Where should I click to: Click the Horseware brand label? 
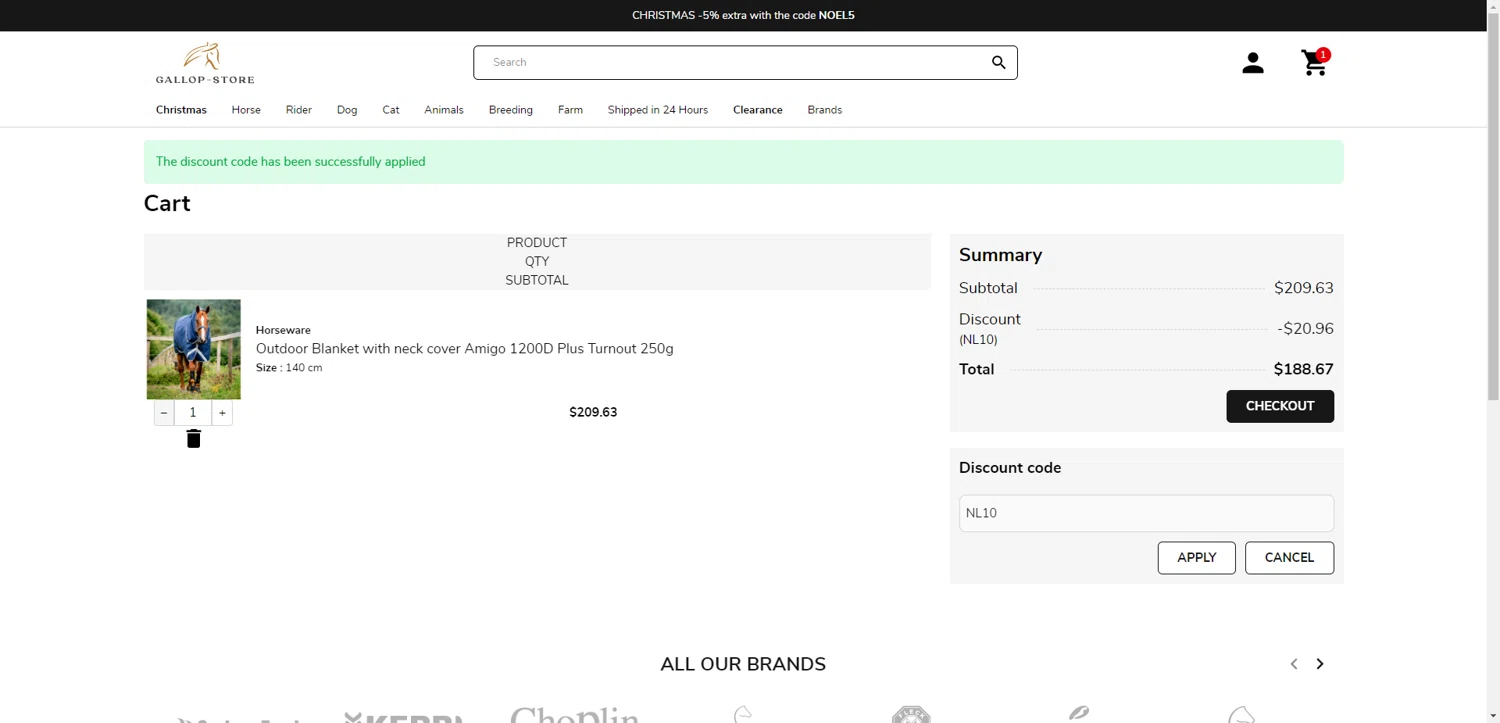click(x=283, y=330)
